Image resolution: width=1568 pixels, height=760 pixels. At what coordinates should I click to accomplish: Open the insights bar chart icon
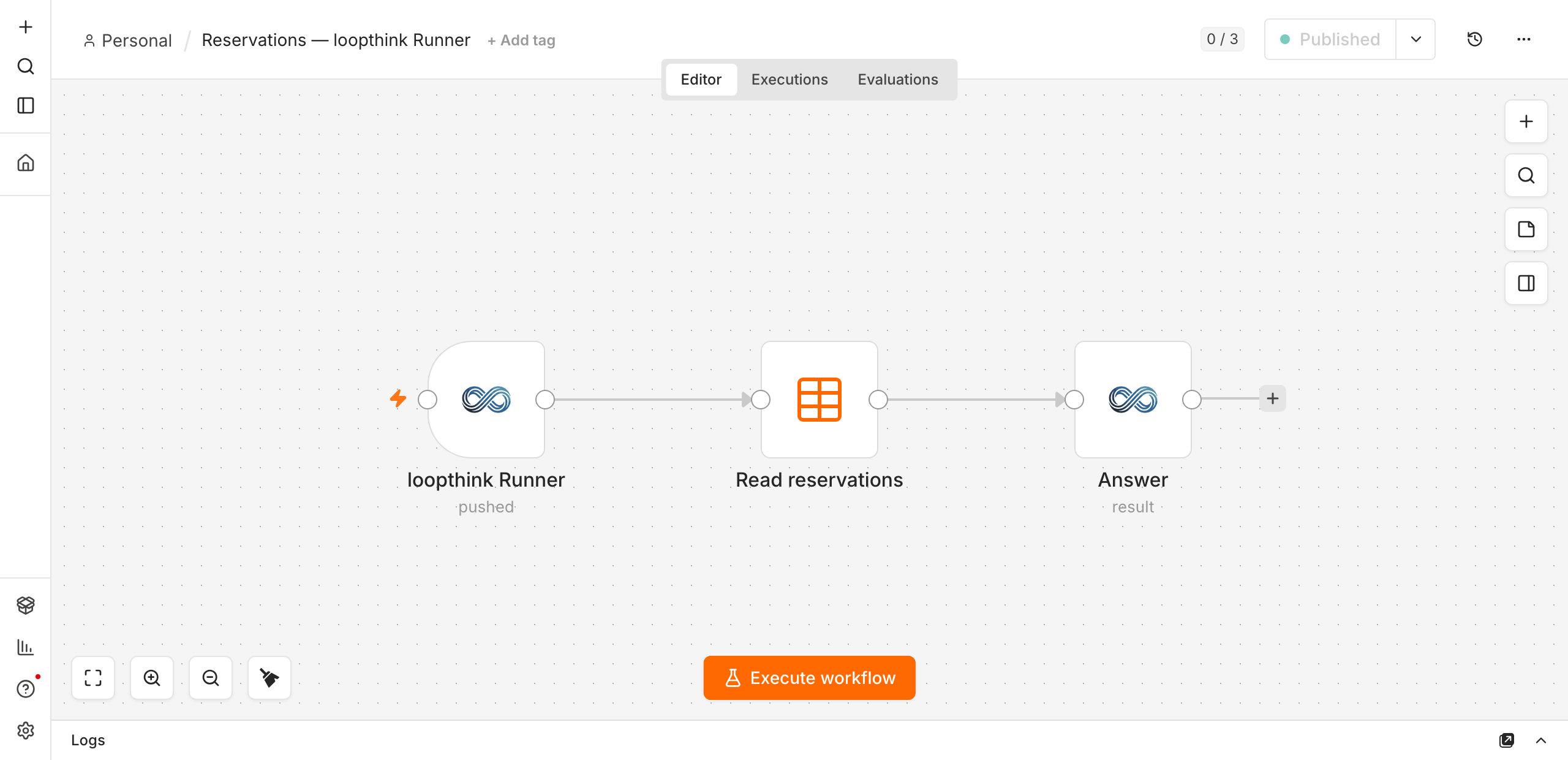26,647
